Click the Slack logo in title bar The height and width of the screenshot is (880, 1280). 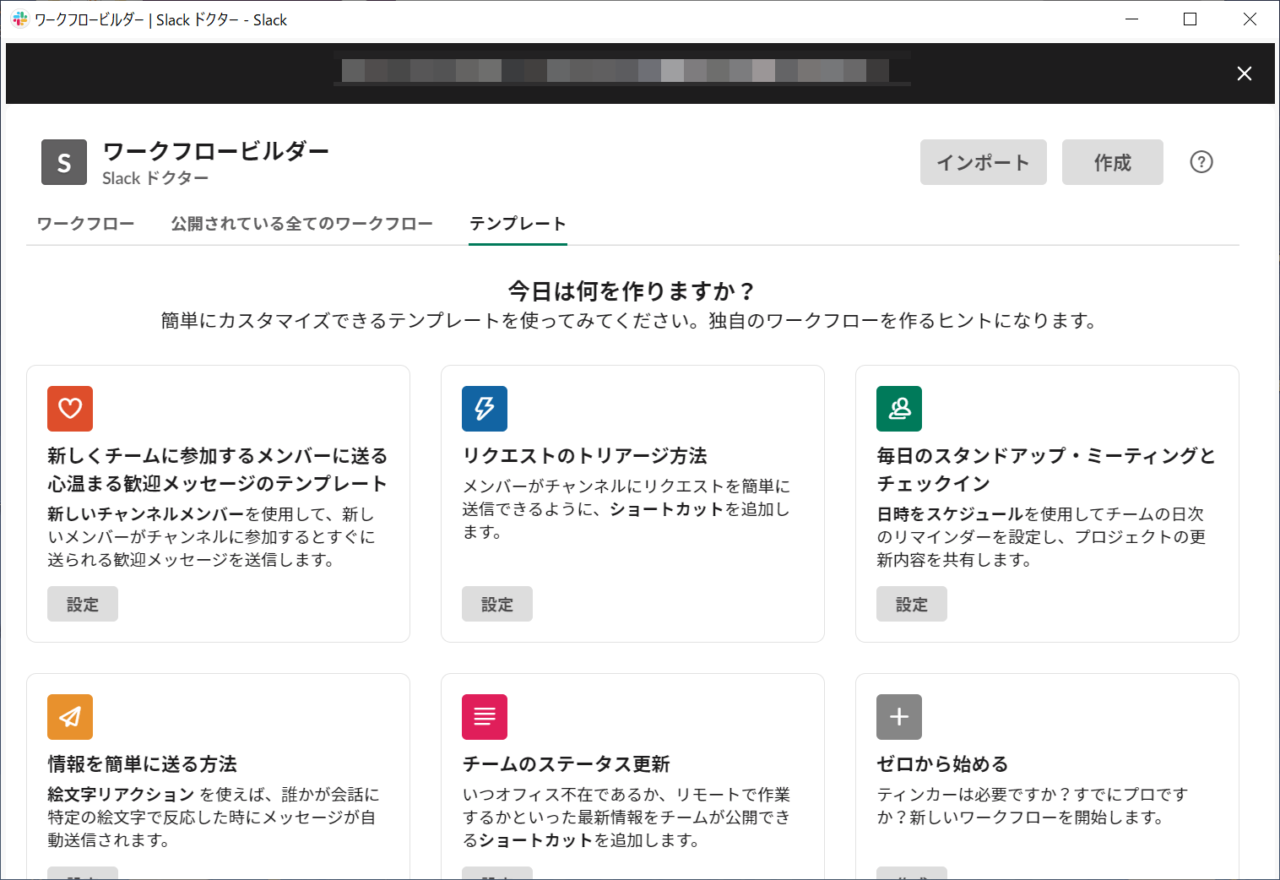[20, 19]
